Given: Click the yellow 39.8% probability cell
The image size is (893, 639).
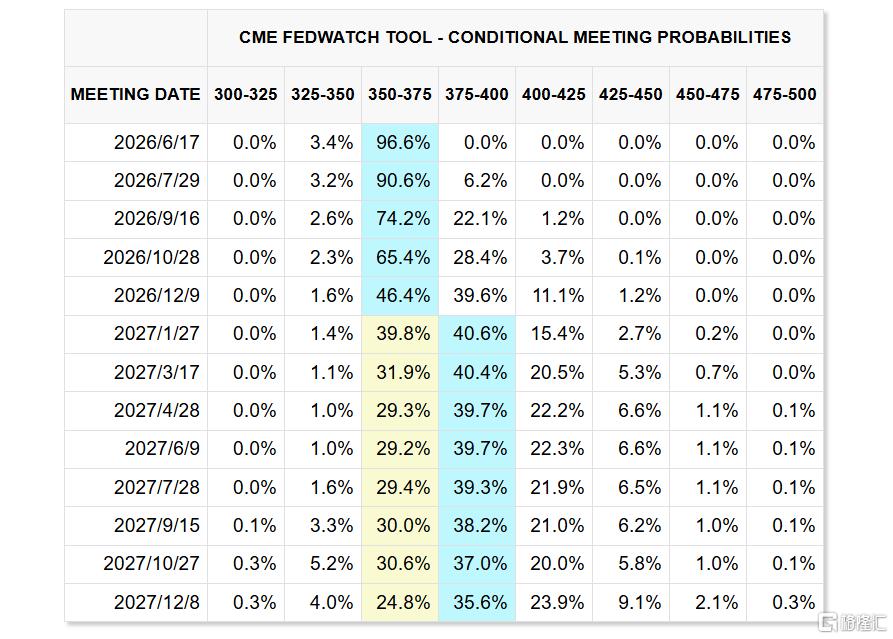Looking at the screenshot, I should pyautogui.click(x=400, y=334).
